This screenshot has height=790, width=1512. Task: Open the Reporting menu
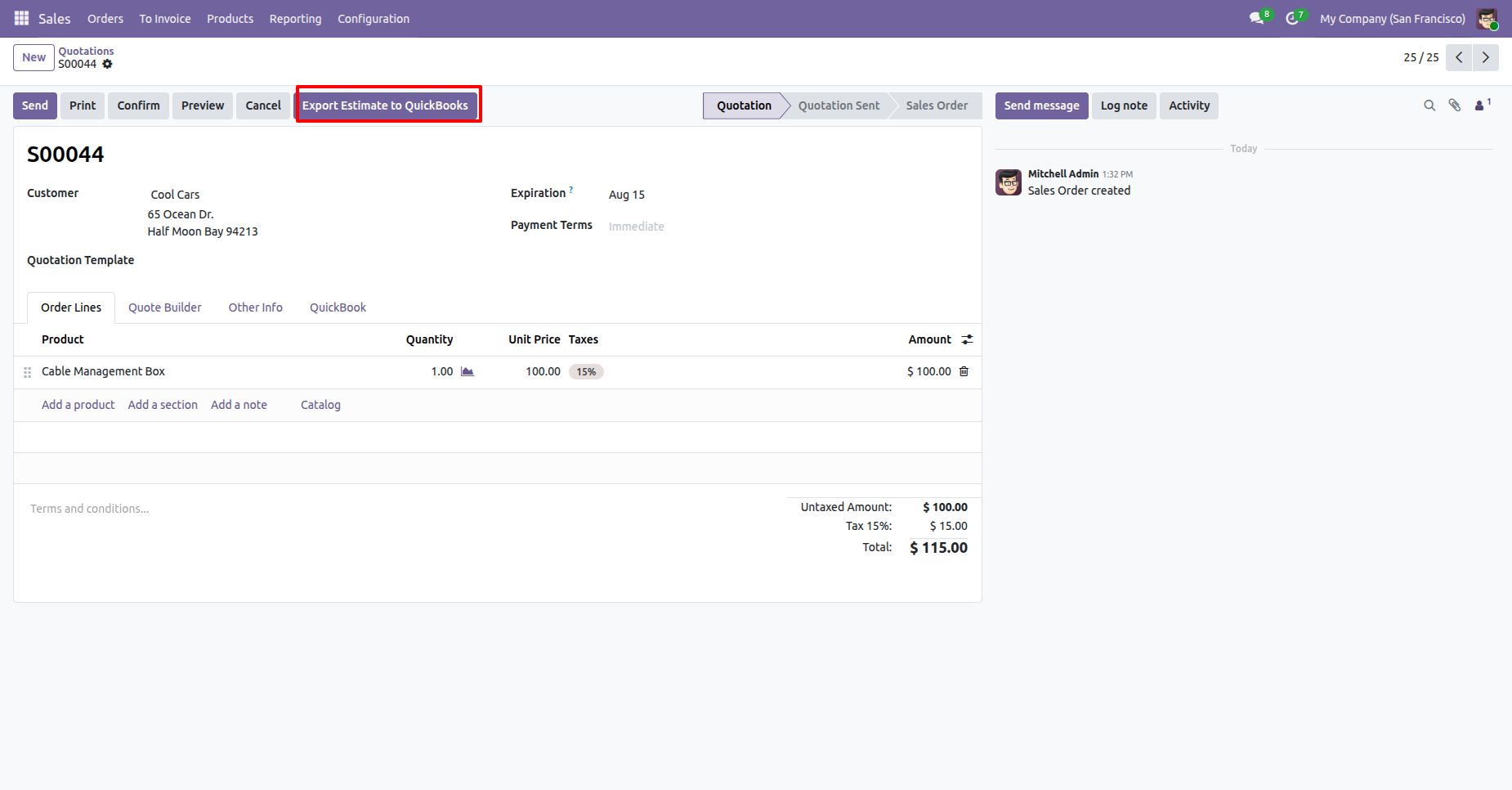point(295,18)
